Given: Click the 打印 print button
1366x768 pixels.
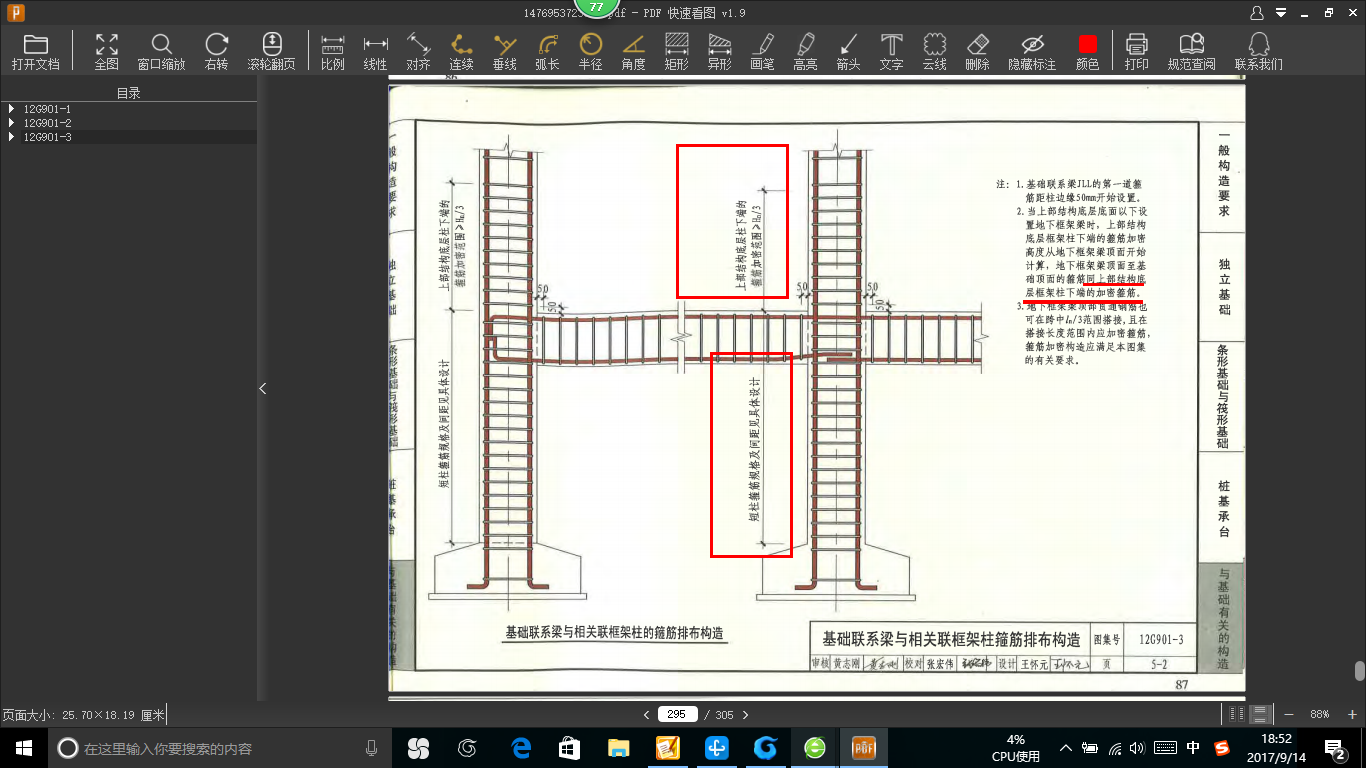Looking at the screenshot, I should [x=1136, y=51].
